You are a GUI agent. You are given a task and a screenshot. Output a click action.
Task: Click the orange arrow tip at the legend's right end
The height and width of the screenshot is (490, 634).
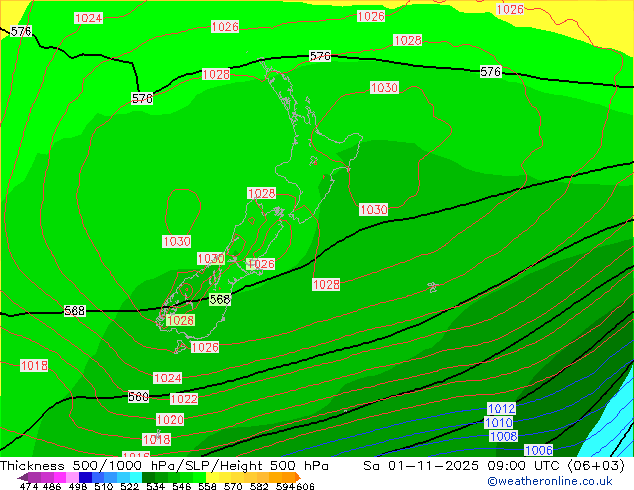click(298, 477)
